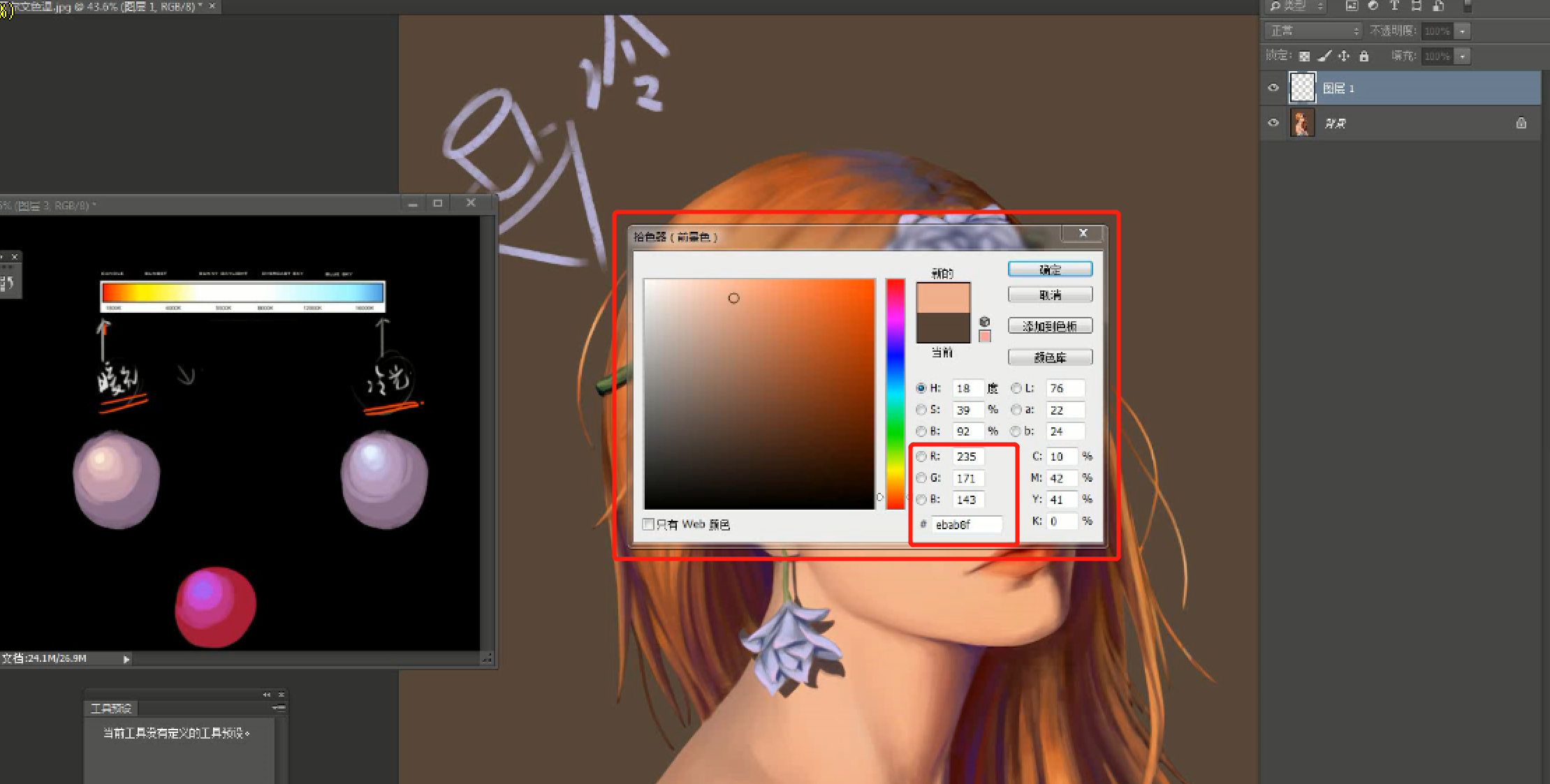
Task: Click the lock position move icon
Action: coord(1344,57)
